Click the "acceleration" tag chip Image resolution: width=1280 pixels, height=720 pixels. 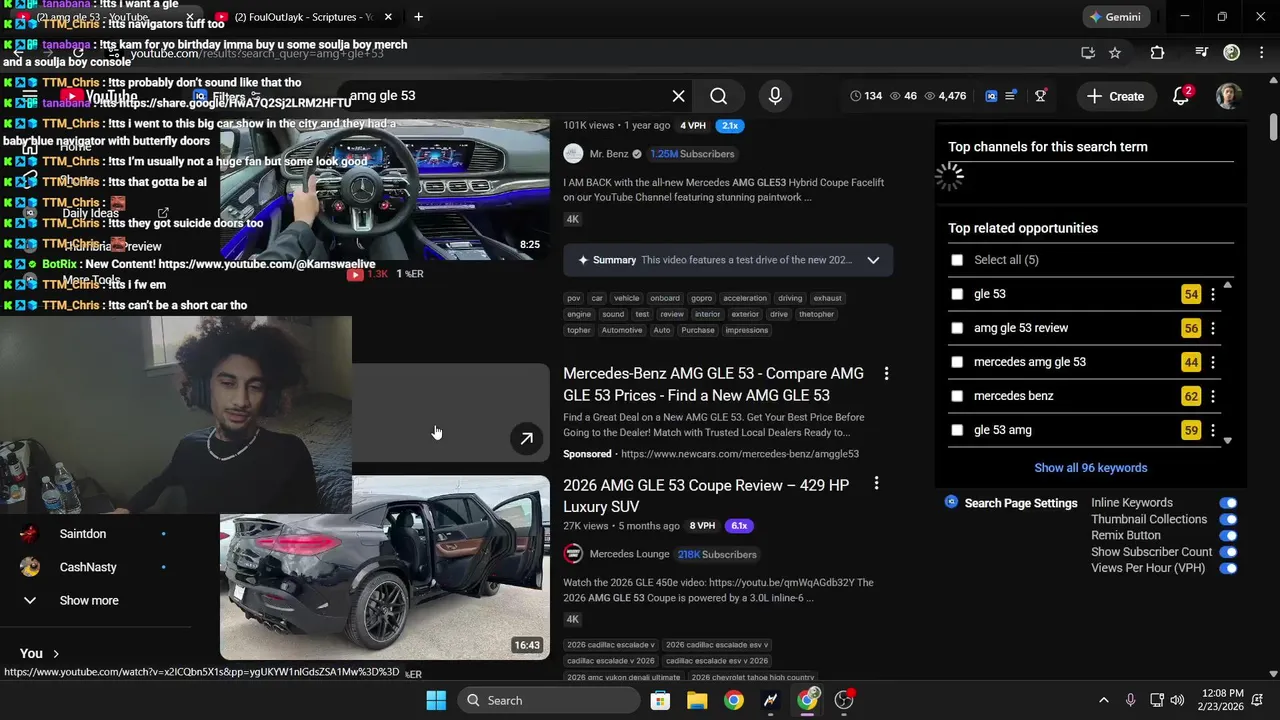(x=745, y=298)
